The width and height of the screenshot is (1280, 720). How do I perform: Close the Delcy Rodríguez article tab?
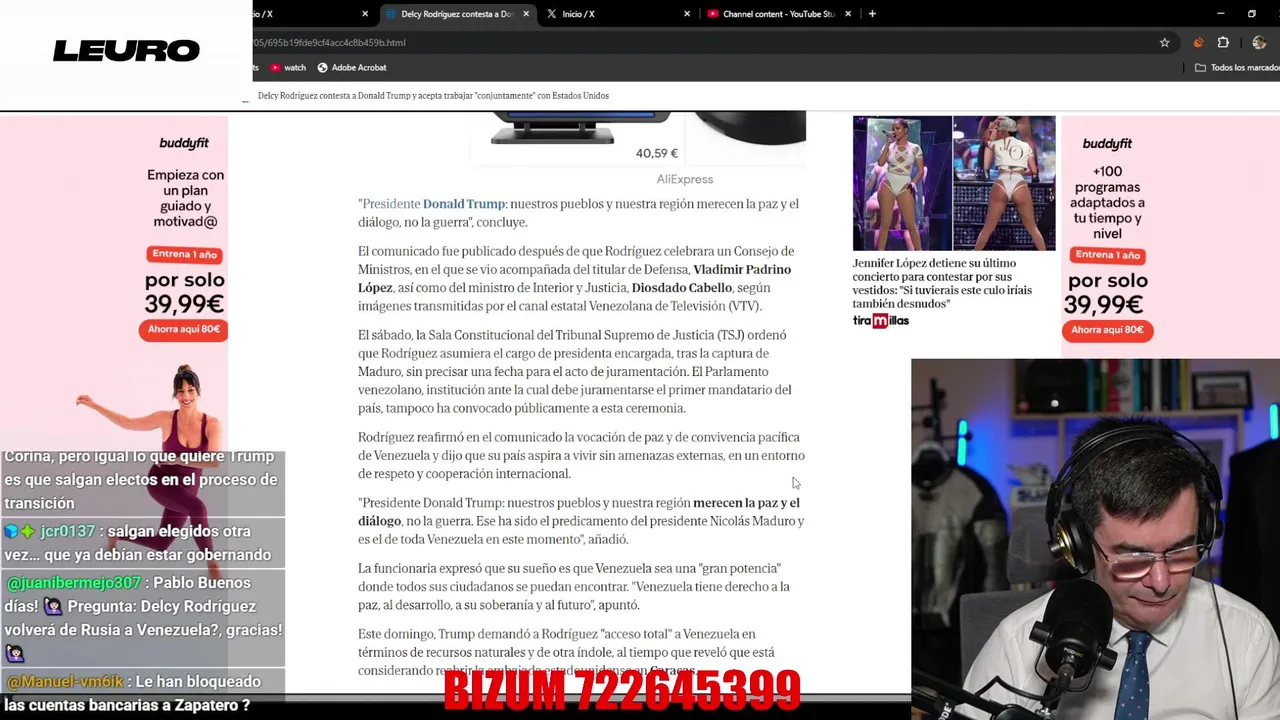(x=525, y=14)
